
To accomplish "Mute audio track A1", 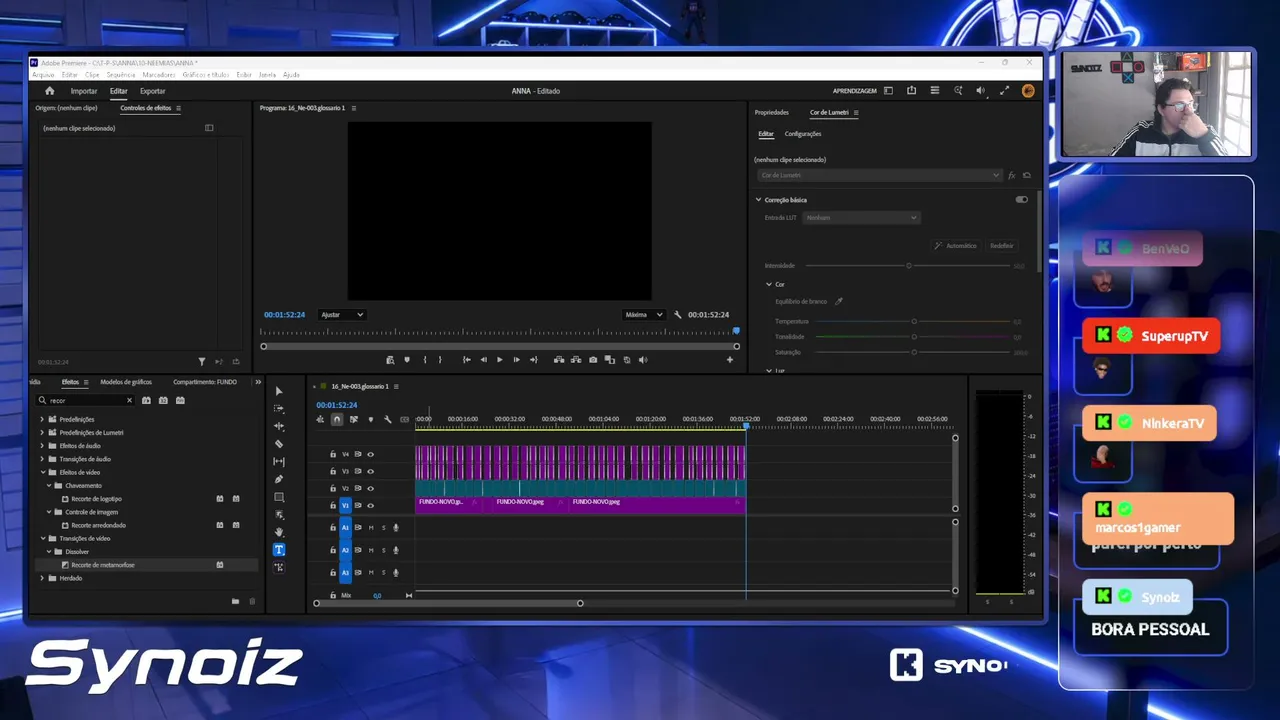I will coord(371,527).
